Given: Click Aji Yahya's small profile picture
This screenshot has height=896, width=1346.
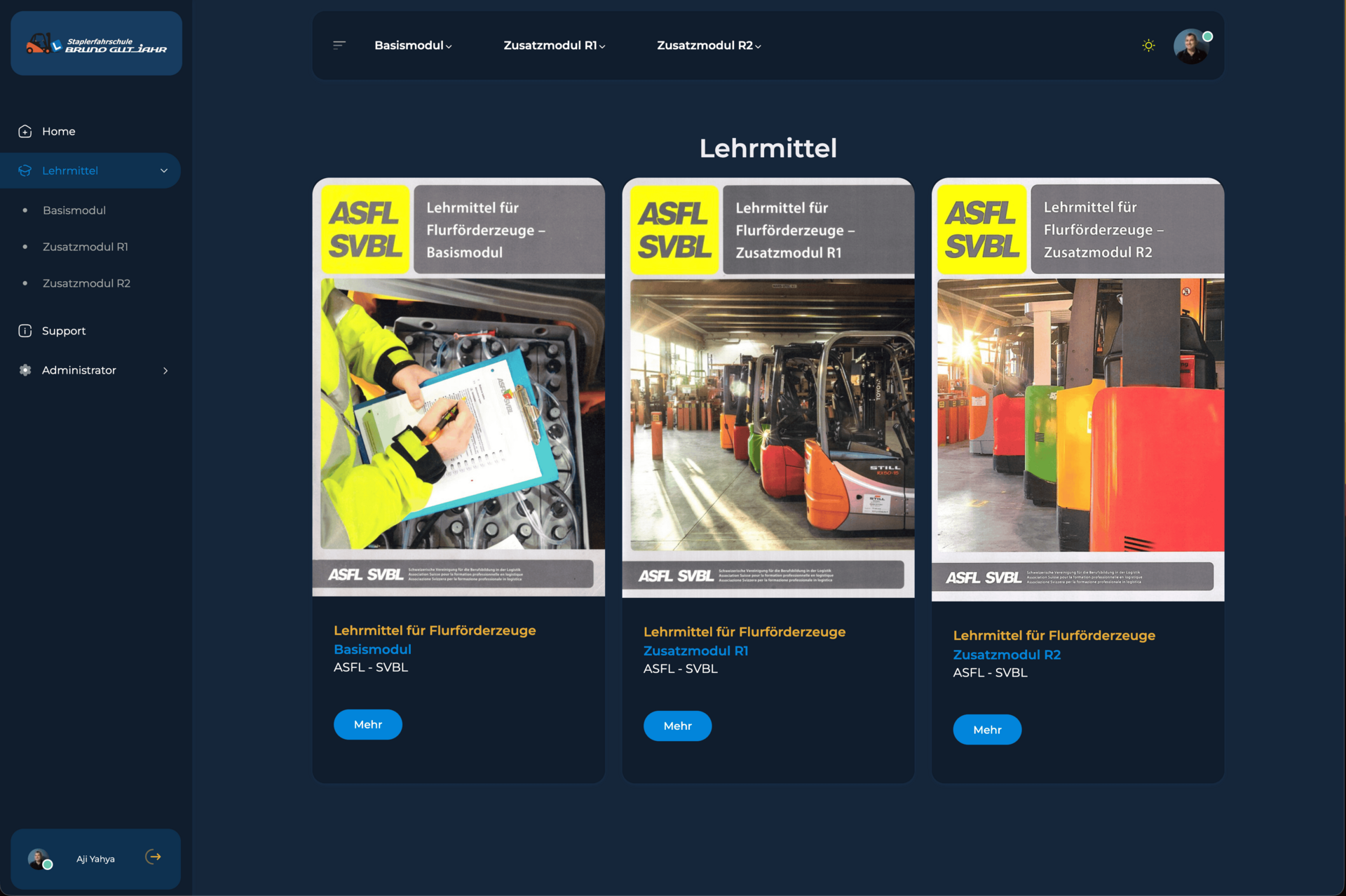Looking at the screenshot, I should tap(39, 858).
